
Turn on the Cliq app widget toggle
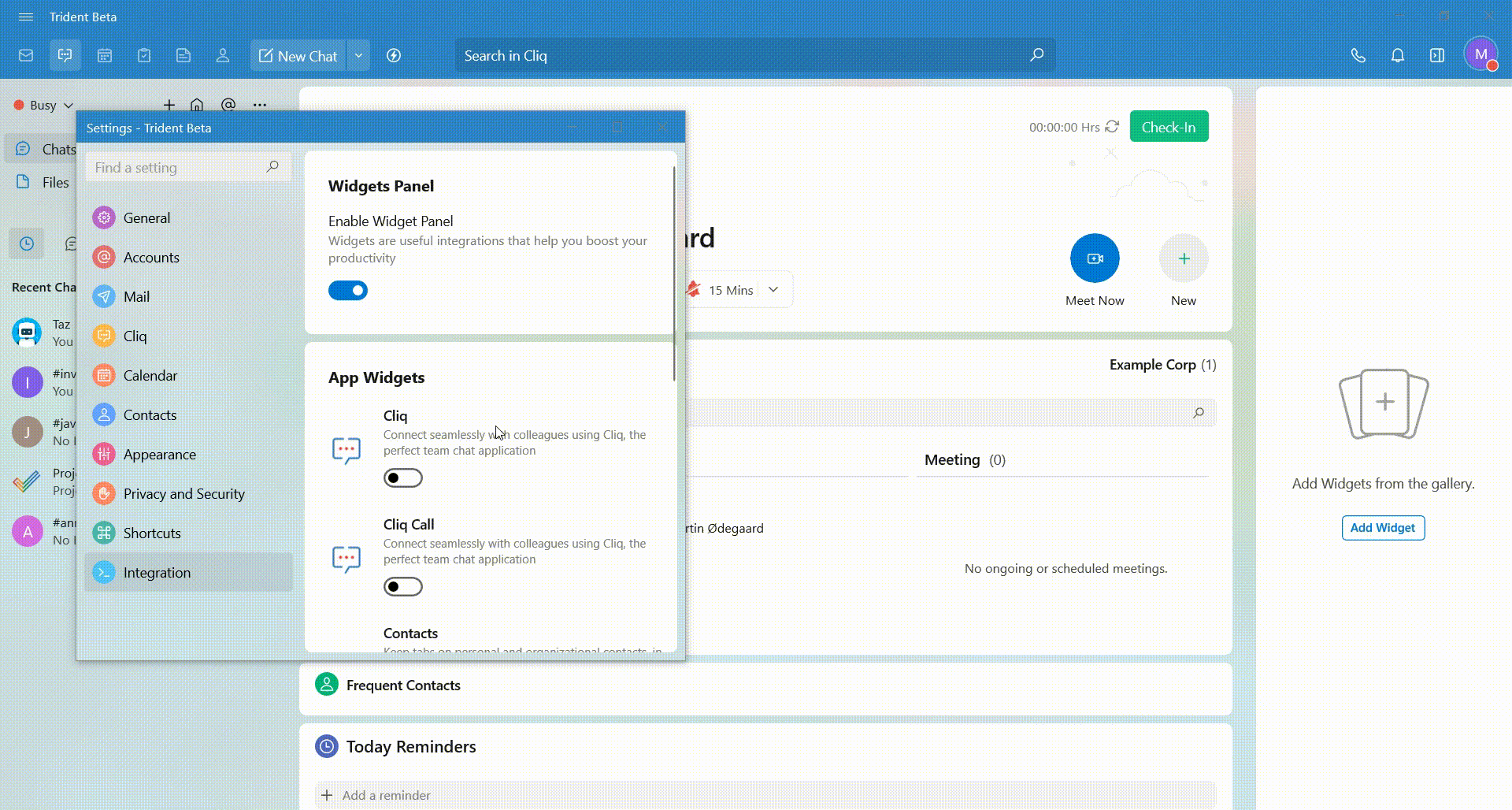point(403,478)
